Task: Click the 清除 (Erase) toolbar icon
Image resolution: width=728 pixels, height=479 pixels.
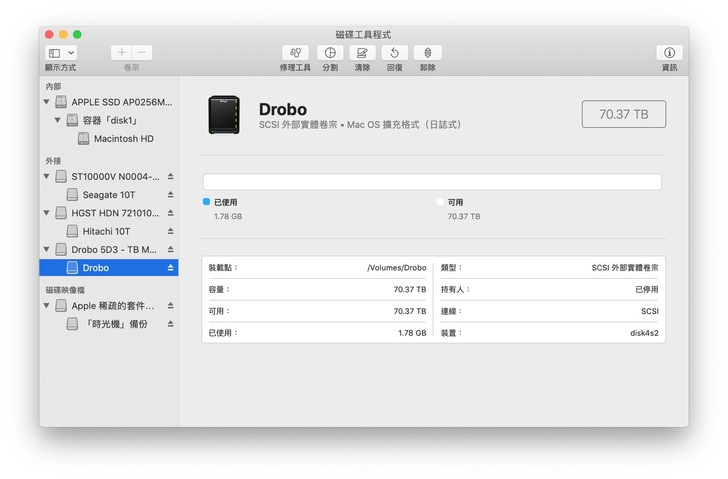Action: click(362, 53)
